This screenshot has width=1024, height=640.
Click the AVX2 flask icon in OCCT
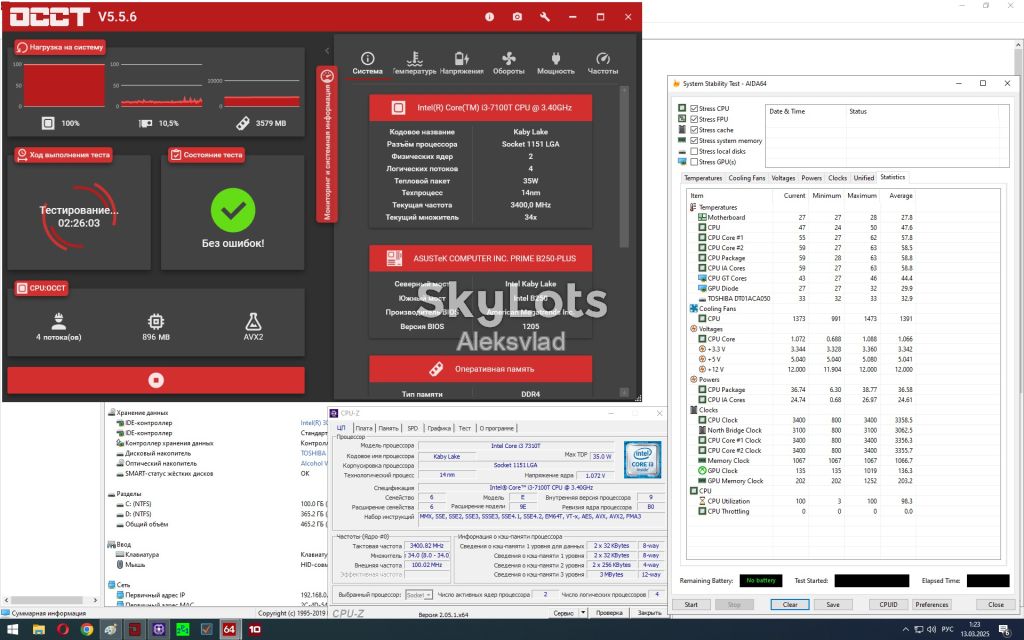253,321
